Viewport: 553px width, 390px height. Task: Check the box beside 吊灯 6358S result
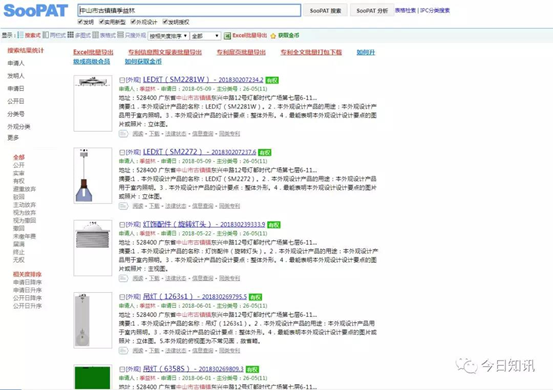point(122,369)
